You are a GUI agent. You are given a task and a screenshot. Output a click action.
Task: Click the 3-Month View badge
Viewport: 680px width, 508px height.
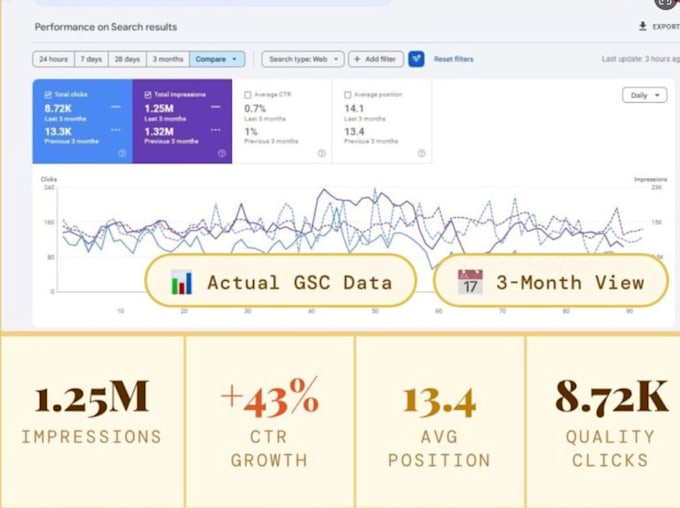551,281
